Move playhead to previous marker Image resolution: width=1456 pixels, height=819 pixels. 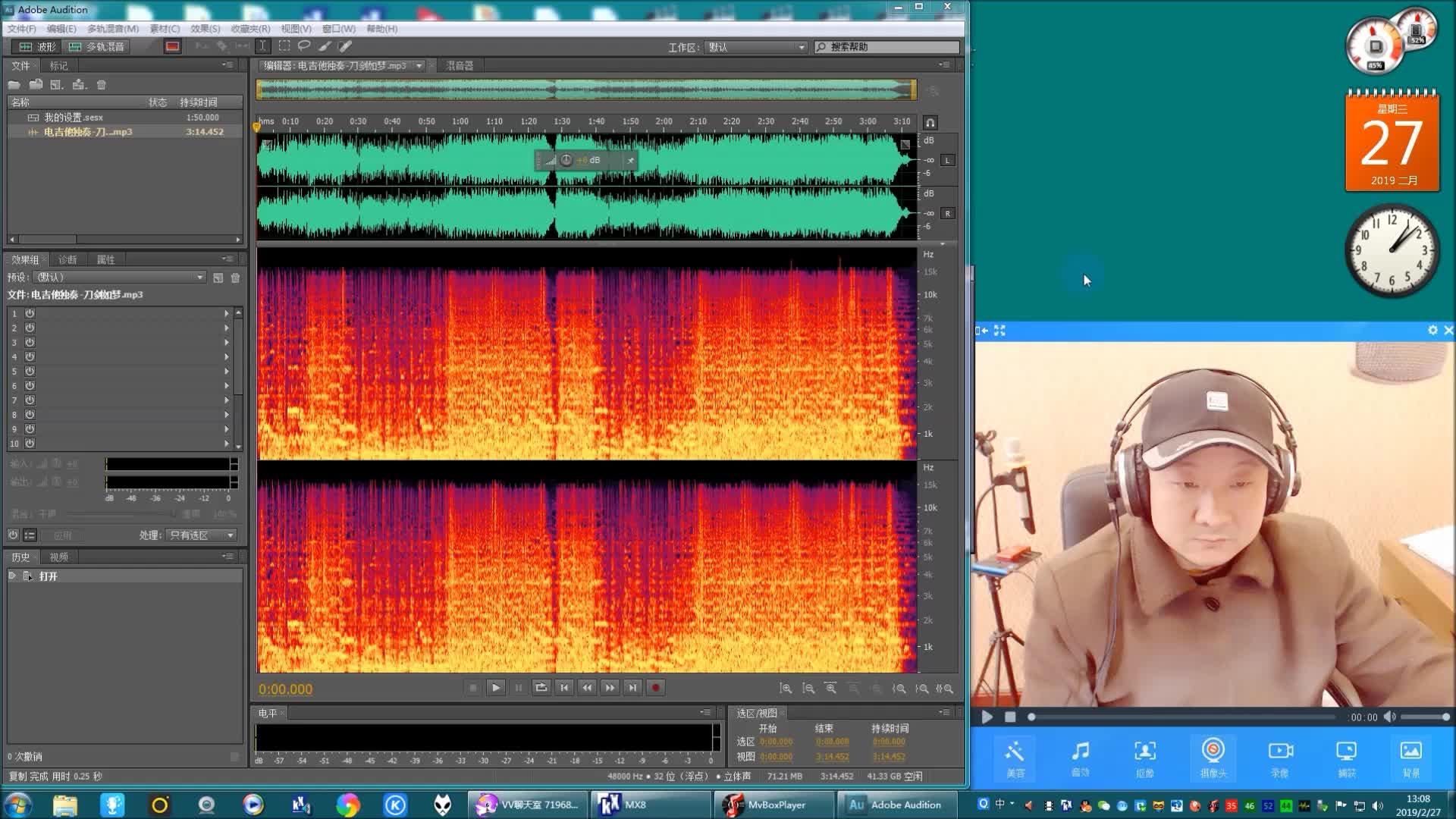click(563, 688)
